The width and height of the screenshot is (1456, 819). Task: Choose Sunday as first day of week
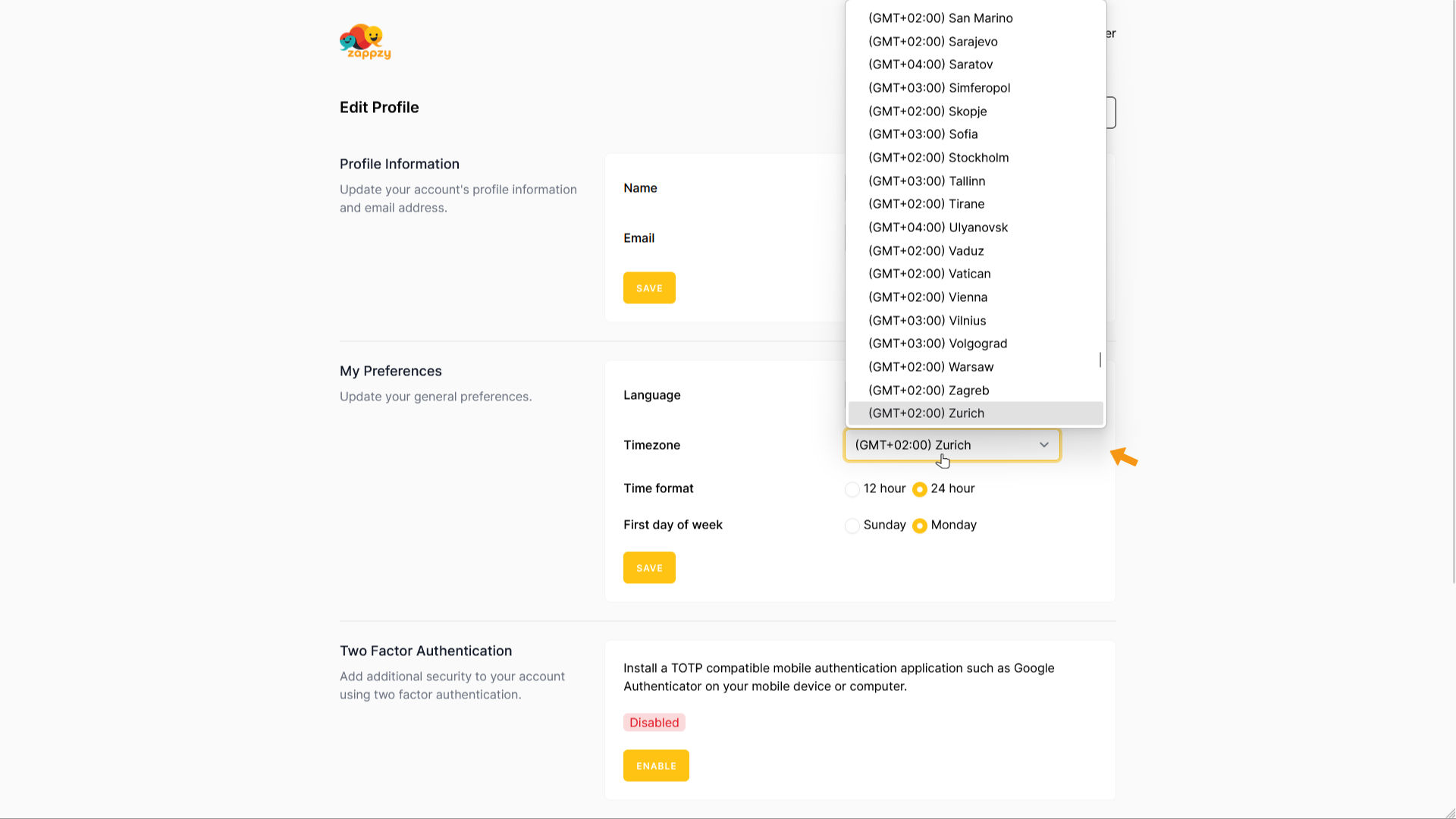(852, 526)
